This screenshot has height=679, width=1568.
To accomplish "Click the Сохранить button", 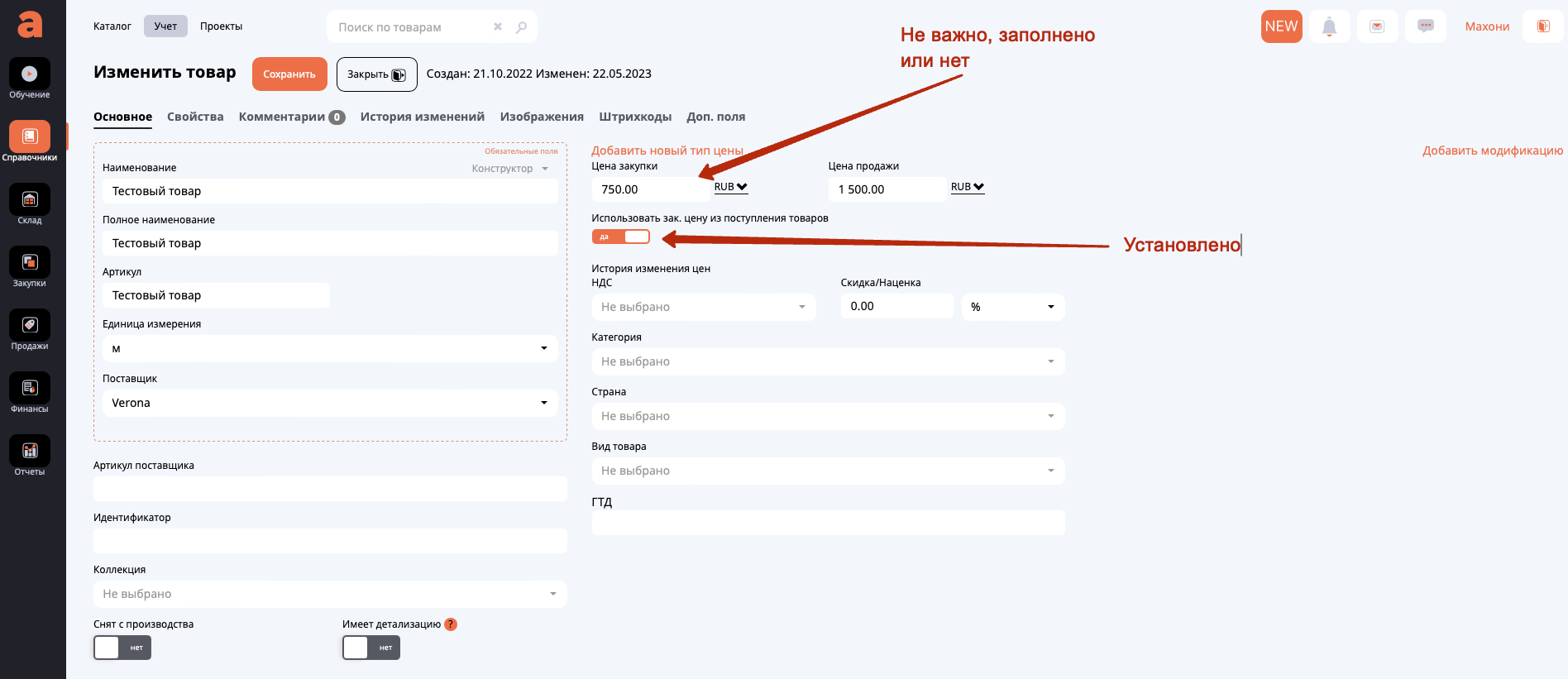I will [289, 74].
